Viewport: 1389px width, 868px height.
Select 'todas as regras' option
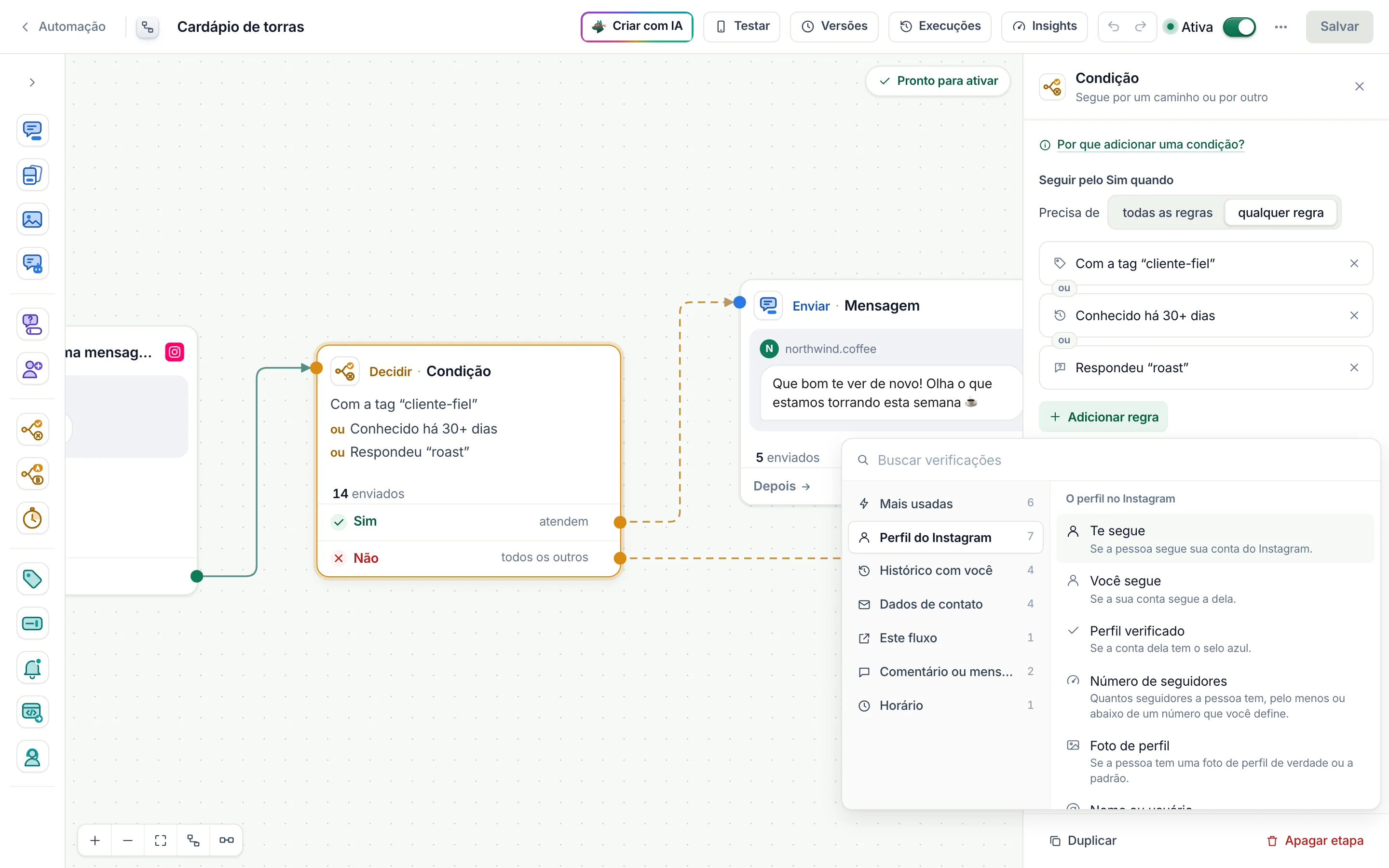(1168, 213)
